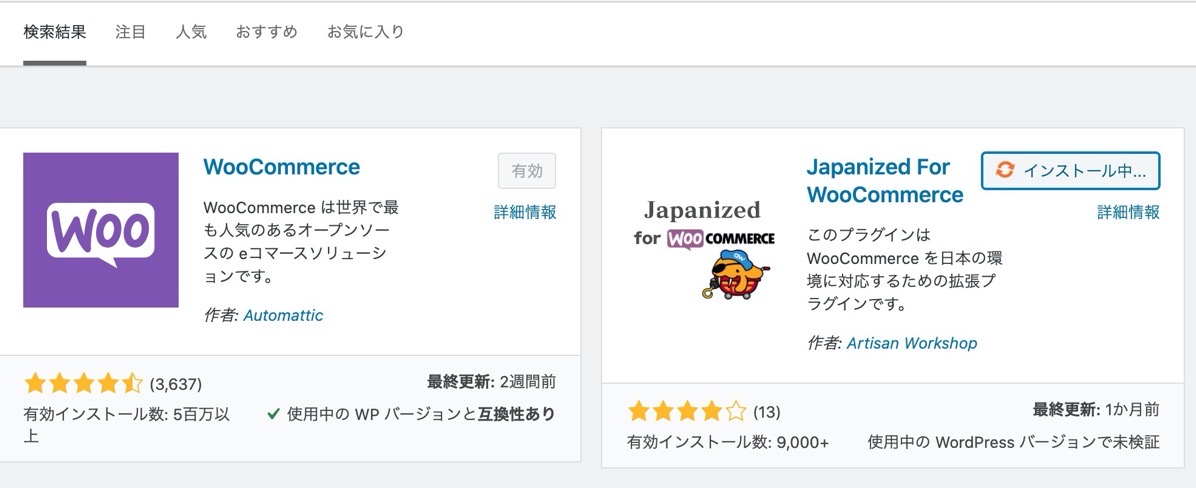Click the WooCommerce star rating
Viewport: 1196px width, 488px height.
pyautogui.click(x=83, y=383)
